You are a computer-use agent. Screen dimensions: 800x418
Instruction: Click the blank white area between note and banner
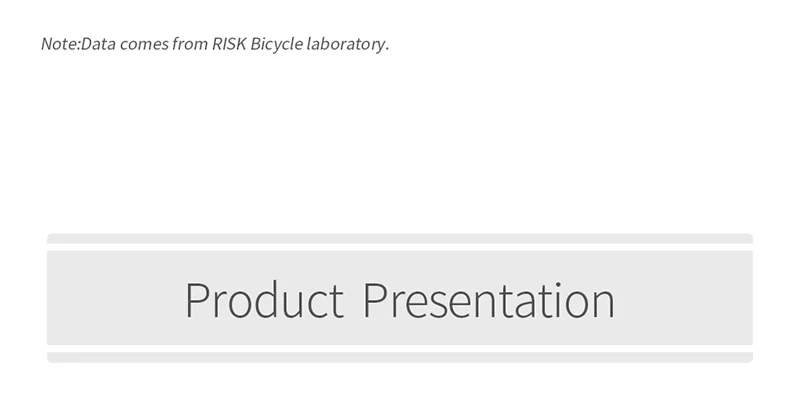400,143
